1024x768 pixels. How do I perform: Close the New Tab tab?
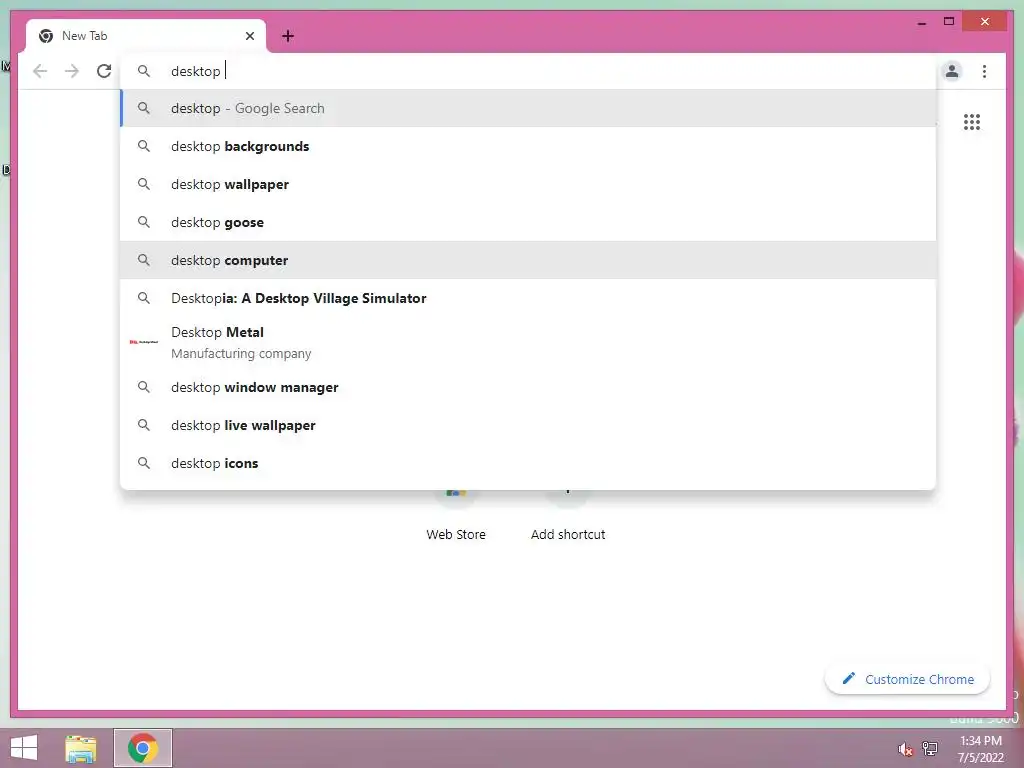coord(249,36)
